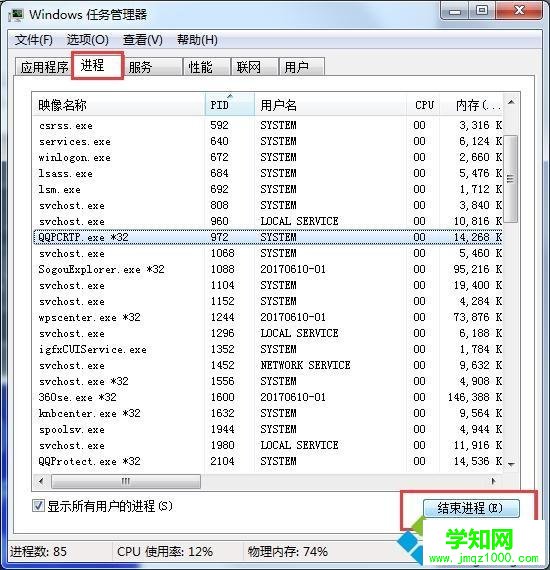Select svchost.exe with PID 1452
This screenshot has height=570, width=550.
point(268,365)
